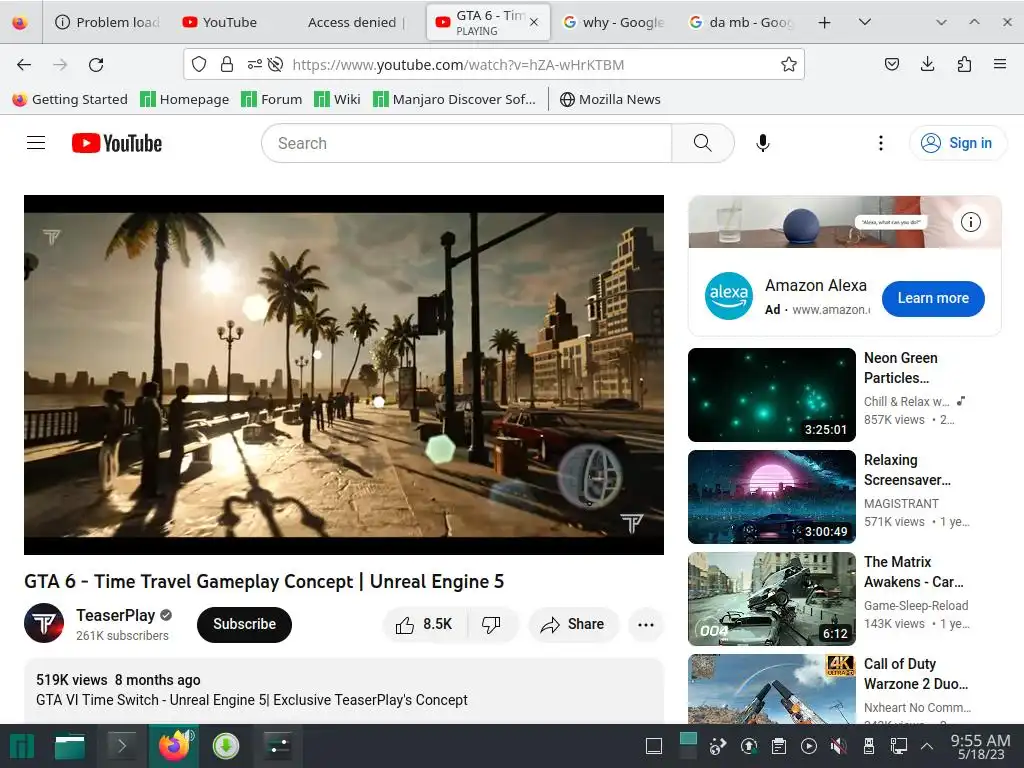Open the TeaserPlay channel avatar
Image resolution: width=1024 pixels, height=768 pixels.
click(44, 624)
